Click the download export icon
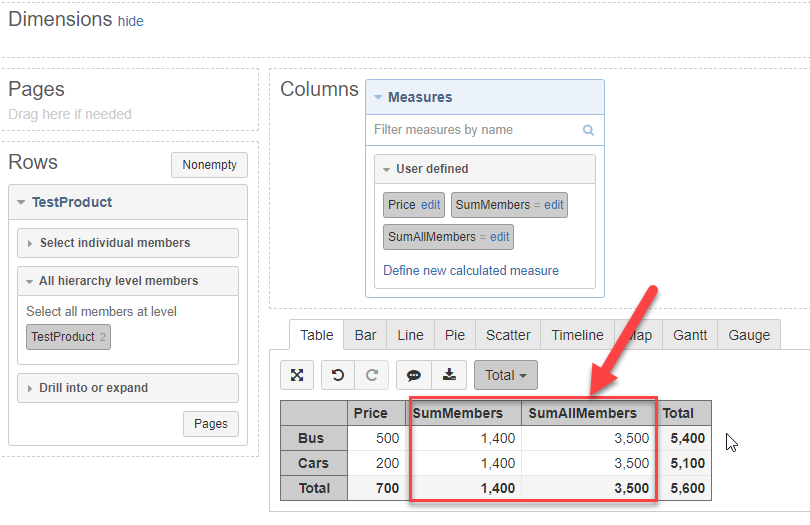Screen dimensions: 810x525 click(449, 375)
